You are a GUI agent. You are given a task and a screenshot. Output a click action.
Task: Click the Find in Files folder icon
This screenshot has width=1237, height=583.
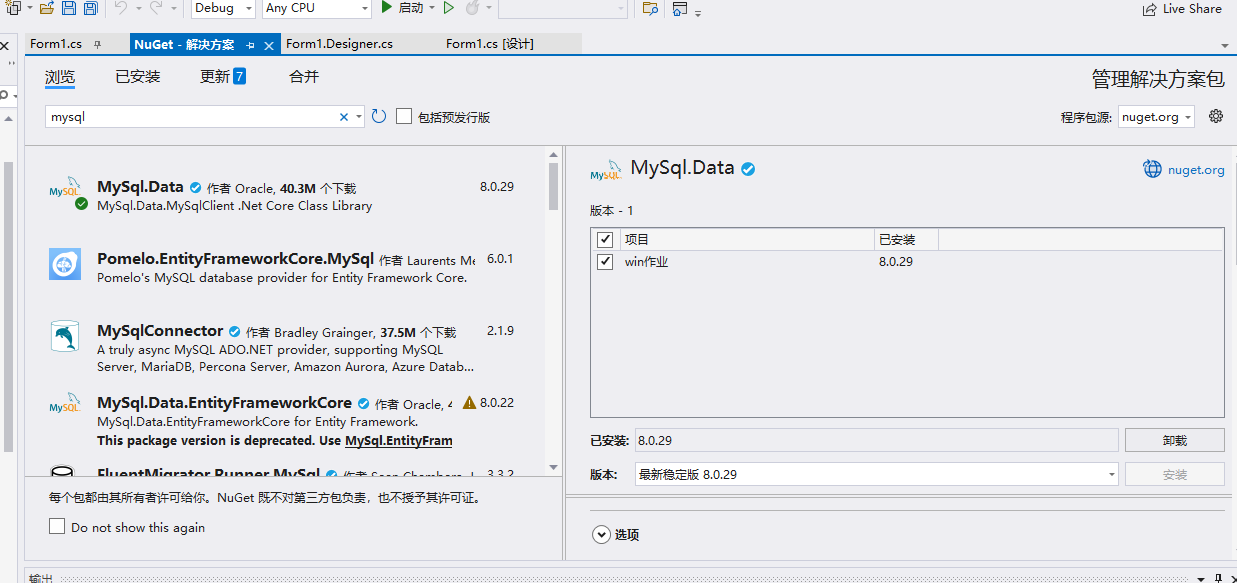650,8
